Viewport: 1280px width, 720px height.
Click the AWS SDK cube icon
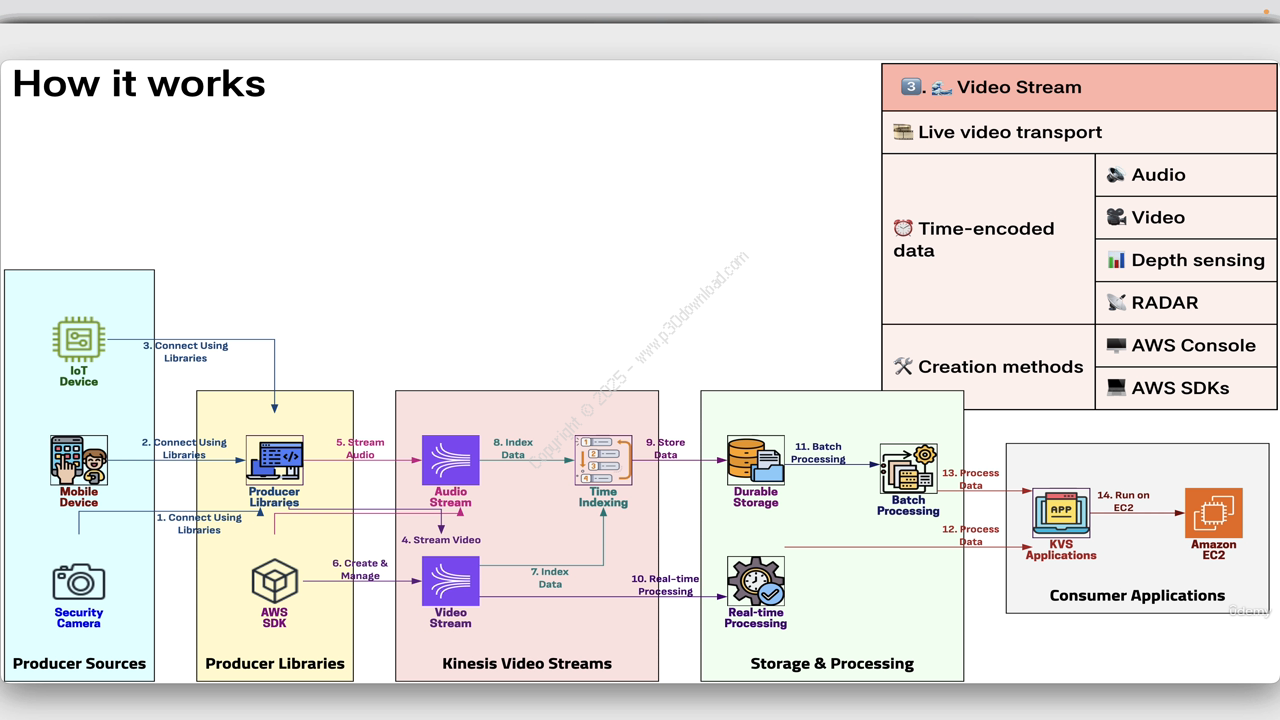[275, 581]
